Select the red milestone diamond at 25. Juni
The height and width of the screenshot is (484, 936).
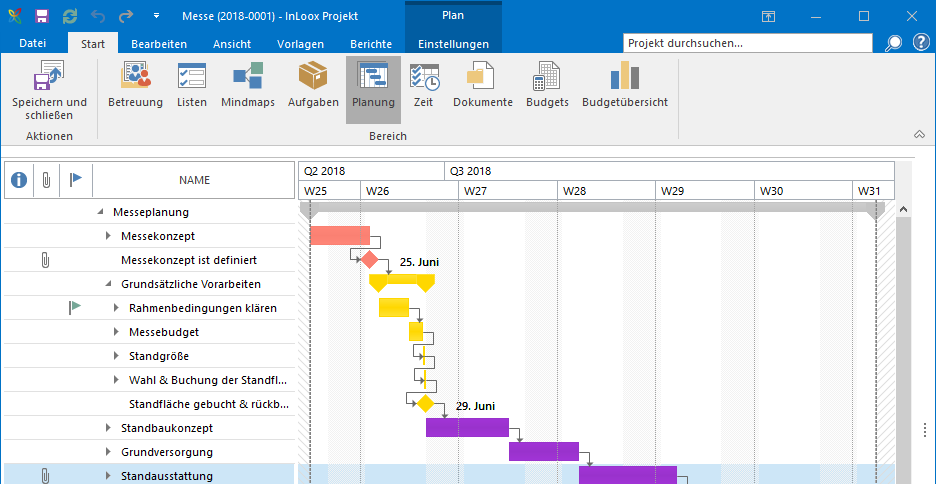coord(370,260)
